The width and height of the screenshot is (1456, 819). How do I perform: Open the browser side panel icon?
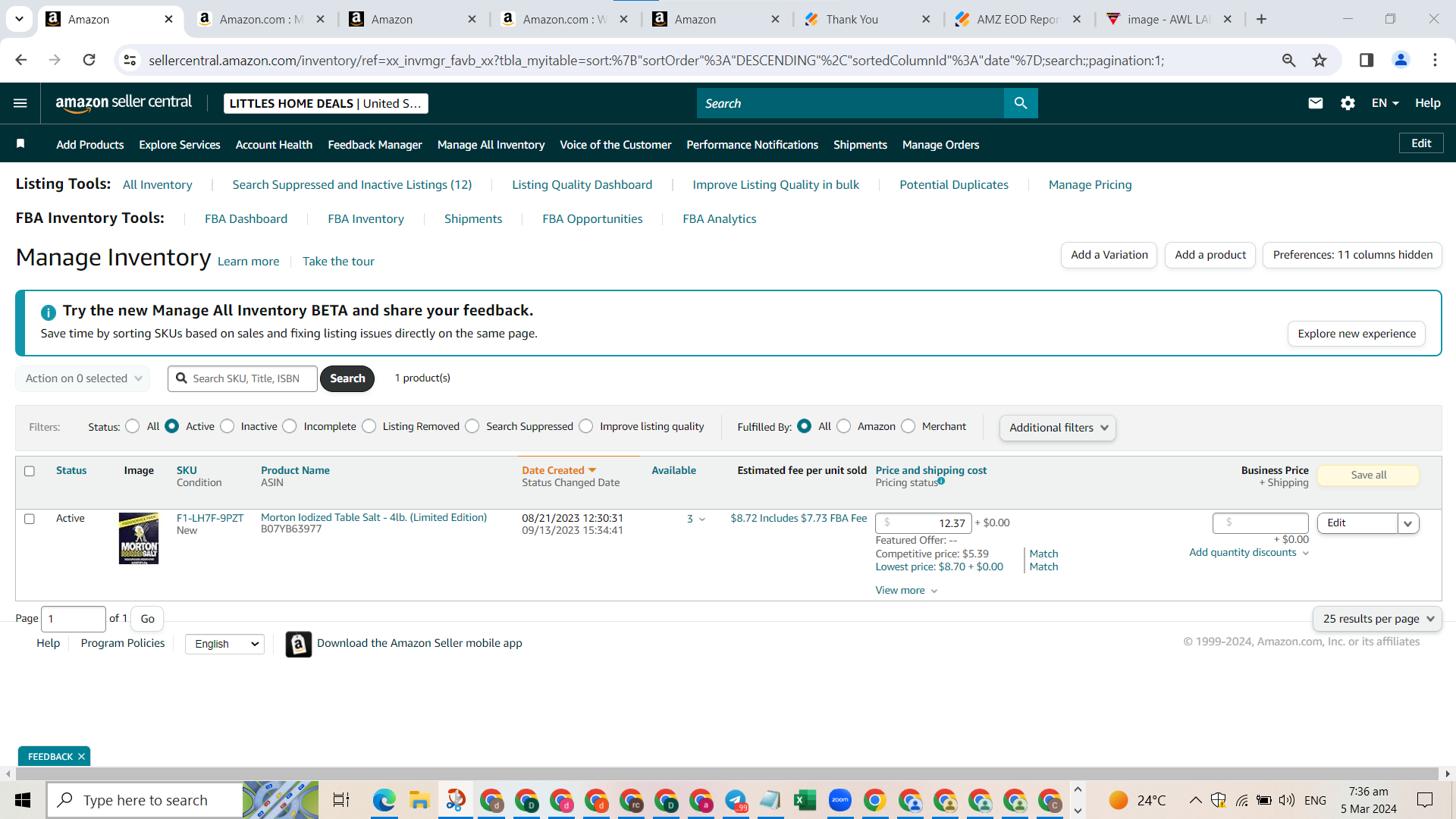[1367, 60]
